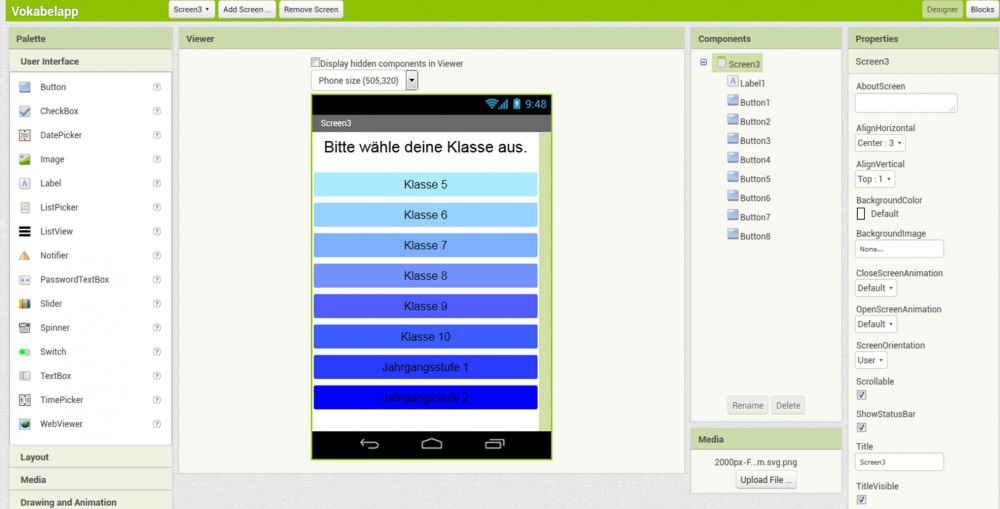
Task: Click the Upload File button
Action: (x=768, y=480)
